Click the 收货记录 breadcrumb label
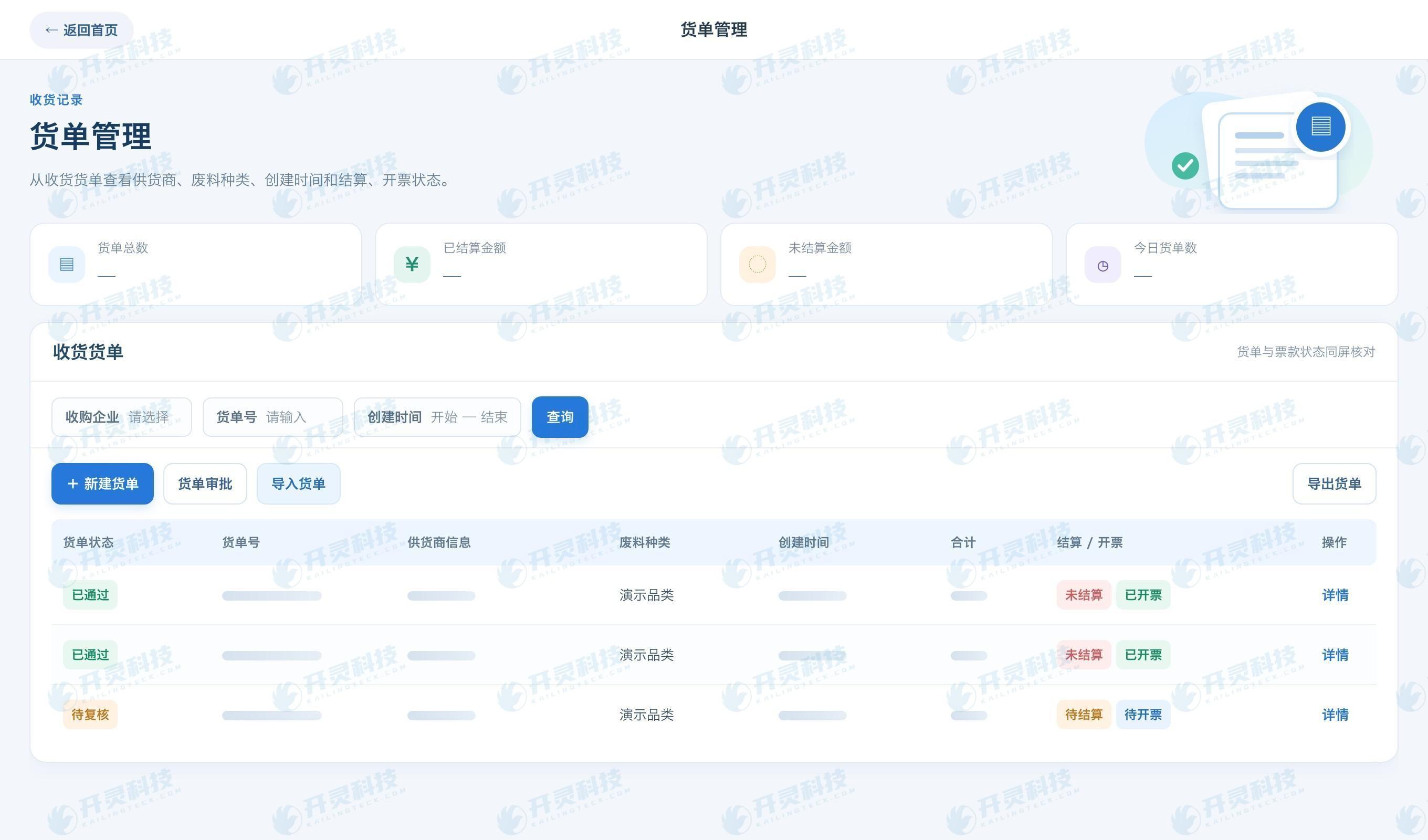1428x840 pixels. (56, 100)
